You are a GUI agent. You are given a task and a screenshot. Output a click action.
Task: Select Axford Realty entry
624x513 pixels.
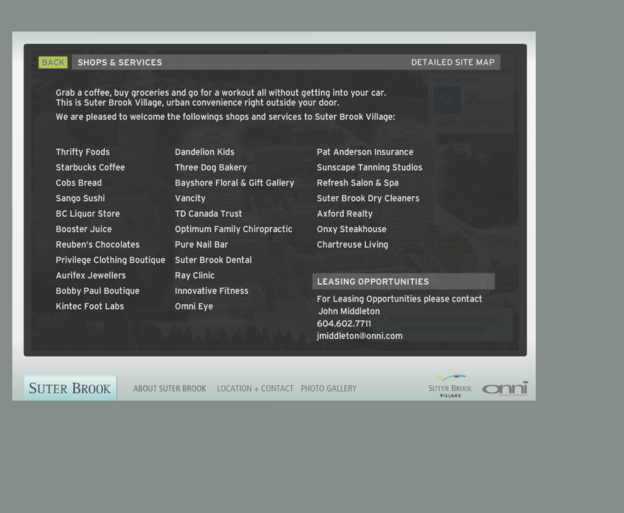(345, 214)
